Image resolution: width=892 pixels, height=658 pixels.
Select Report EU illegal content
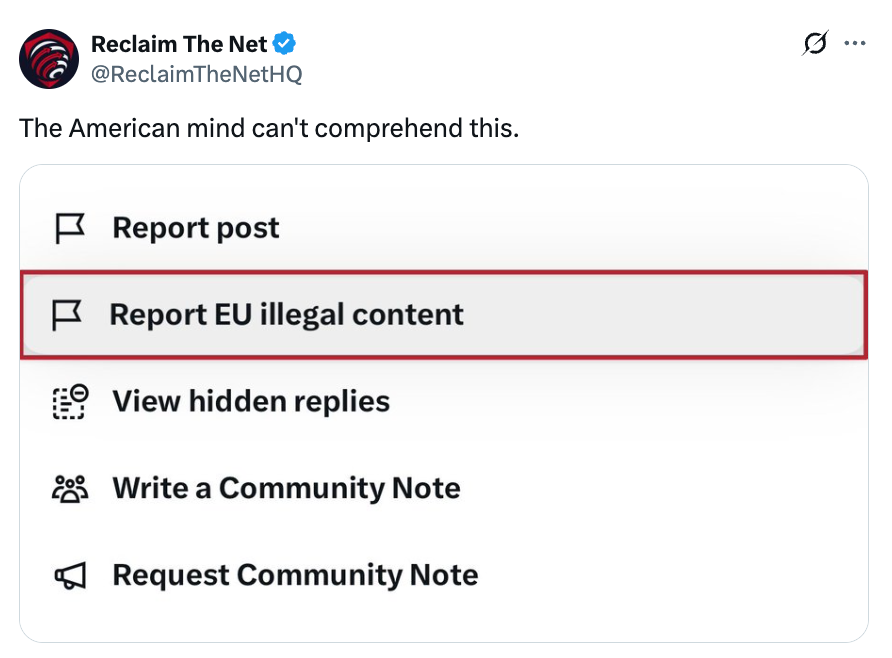click(288, 314)
